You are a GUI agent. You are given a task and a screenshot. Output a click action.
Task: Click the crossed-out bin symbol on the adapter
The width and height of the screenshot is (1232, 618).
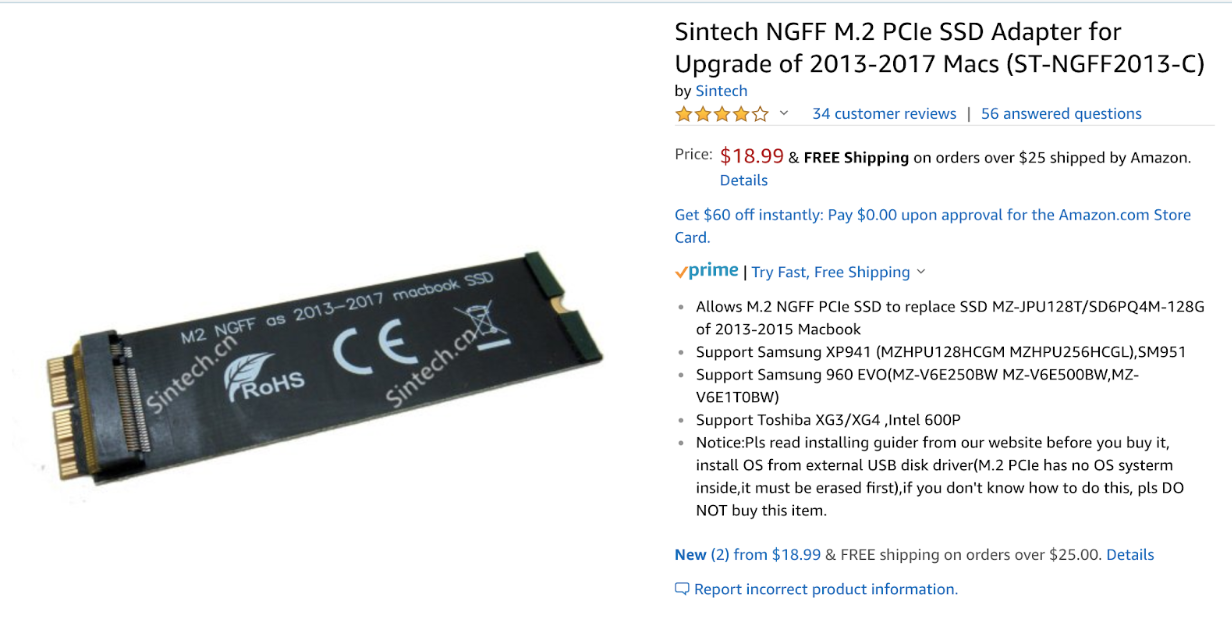coord(479,326)
